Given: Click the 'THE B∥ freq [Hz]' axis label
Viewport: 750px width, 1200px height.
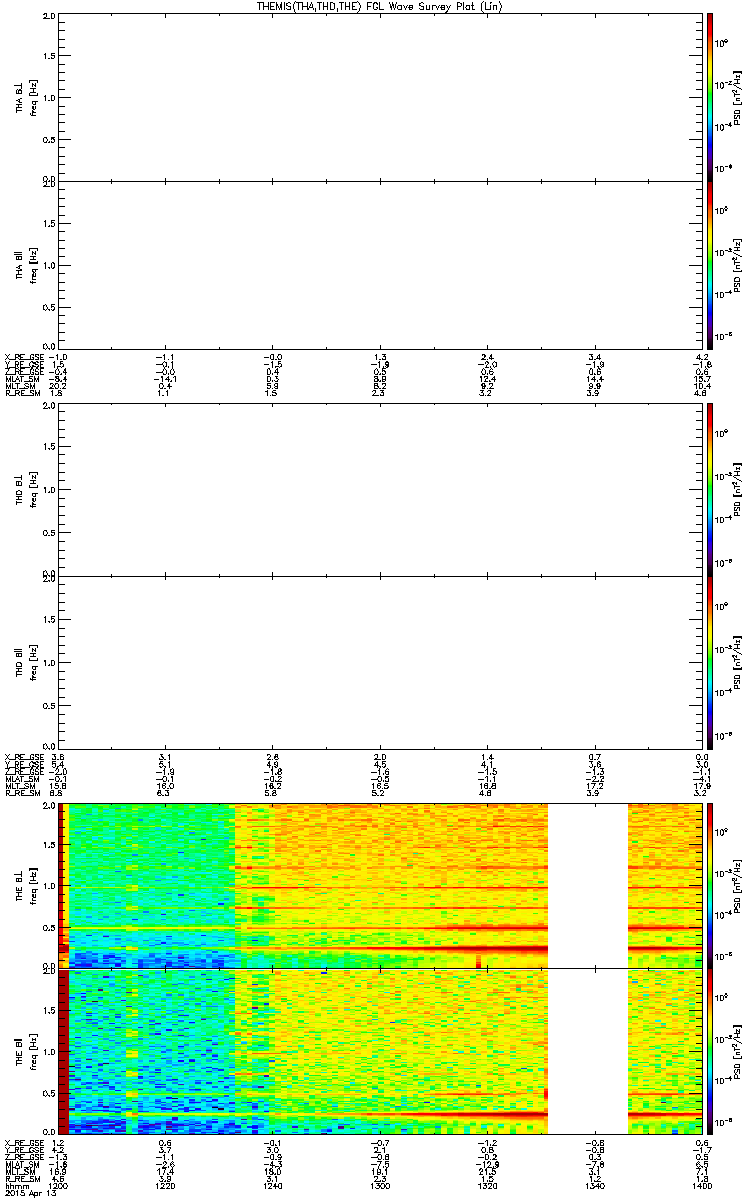Looking at the screenshot, I should 28,1051.
